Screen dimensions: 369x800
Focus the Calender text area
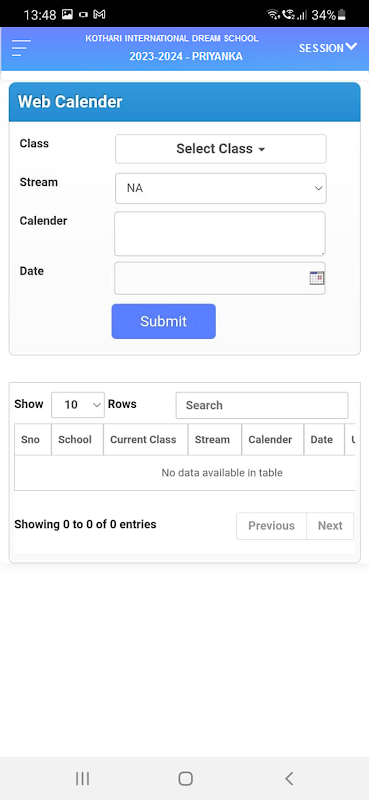coord(219,234)
